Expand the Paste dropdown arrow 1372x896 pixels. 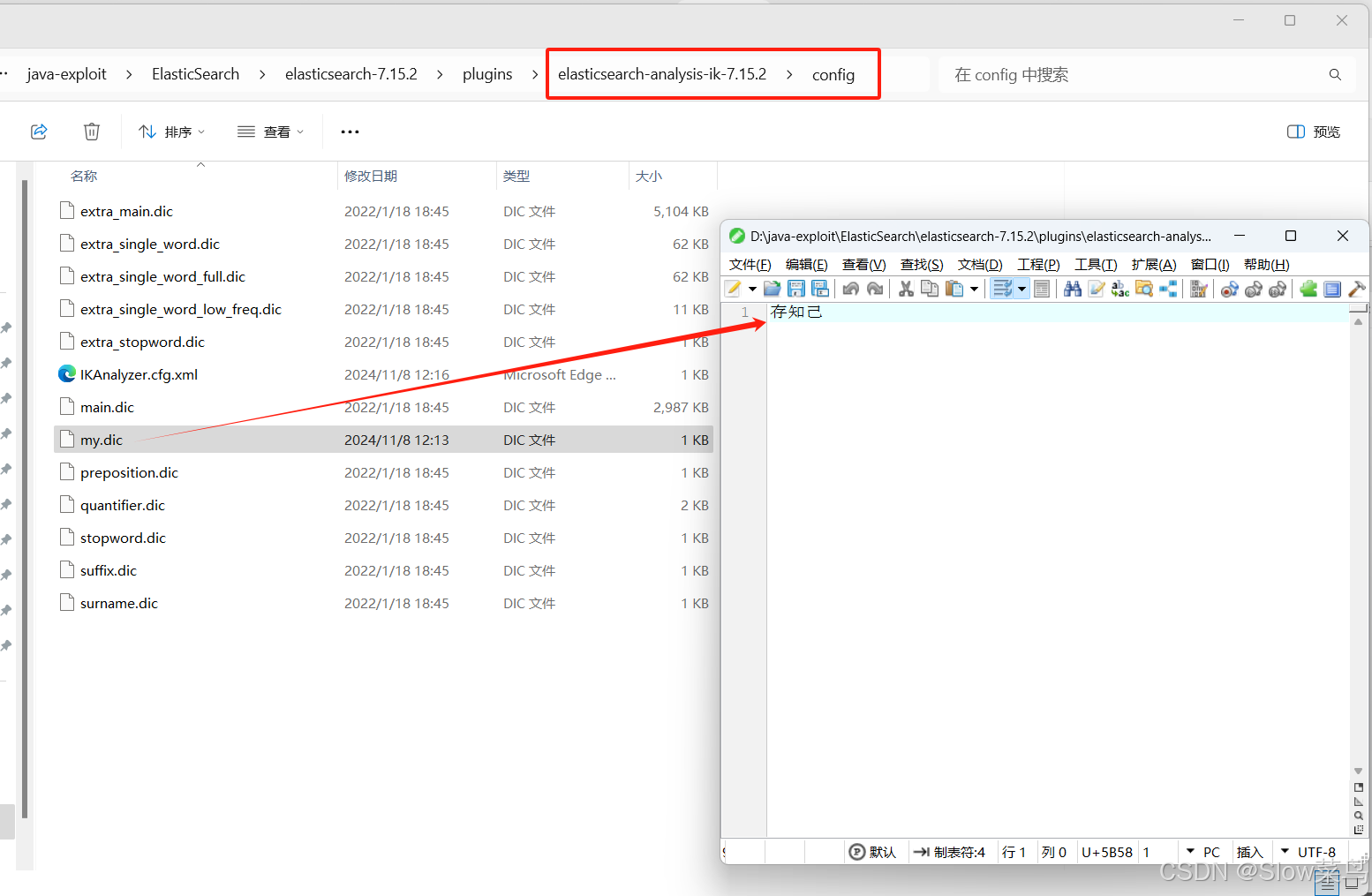pos(974,289)
